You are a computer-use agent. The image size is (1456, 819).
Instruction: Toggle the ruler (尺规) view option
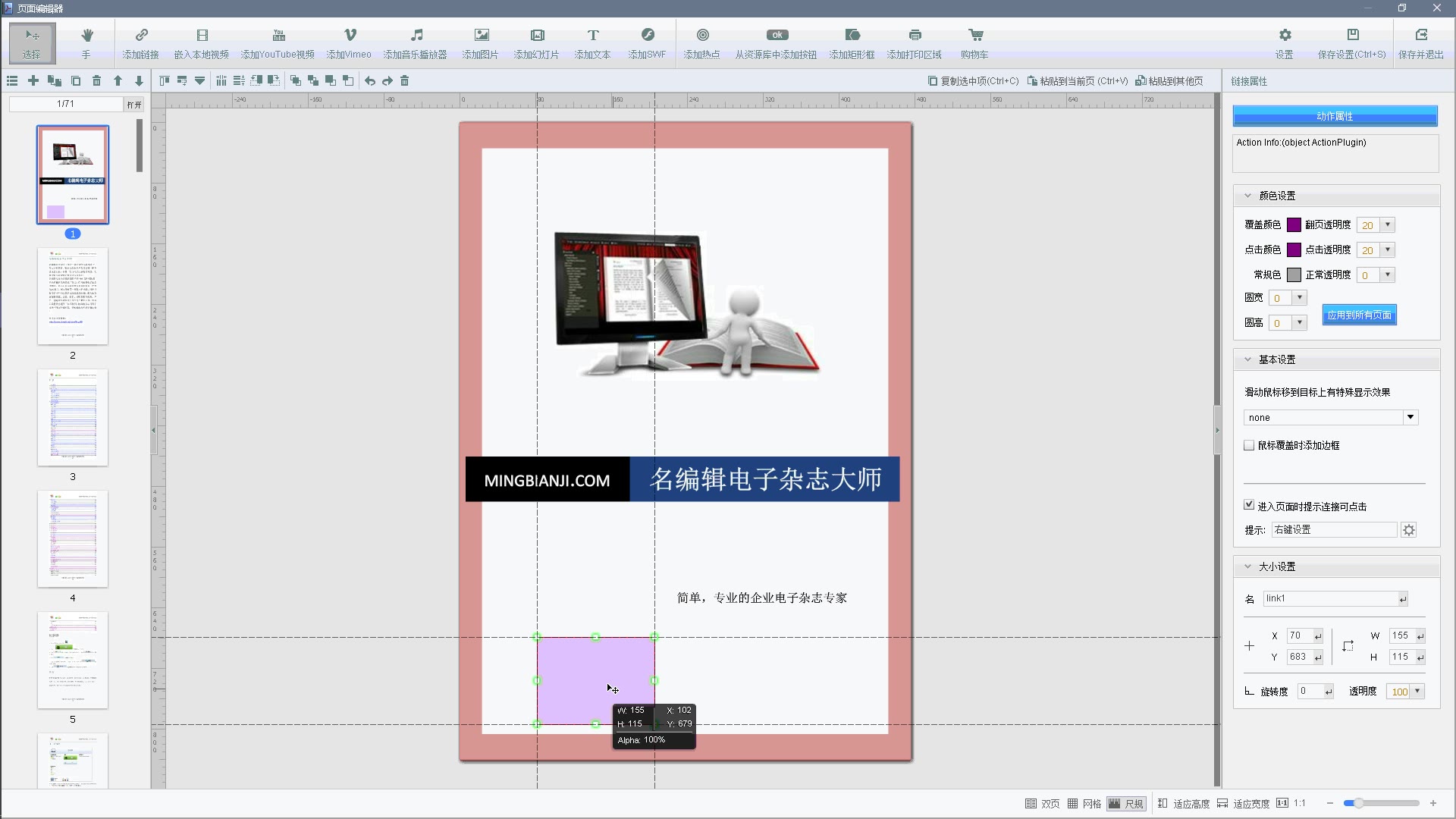click(x=1126, y=804)
